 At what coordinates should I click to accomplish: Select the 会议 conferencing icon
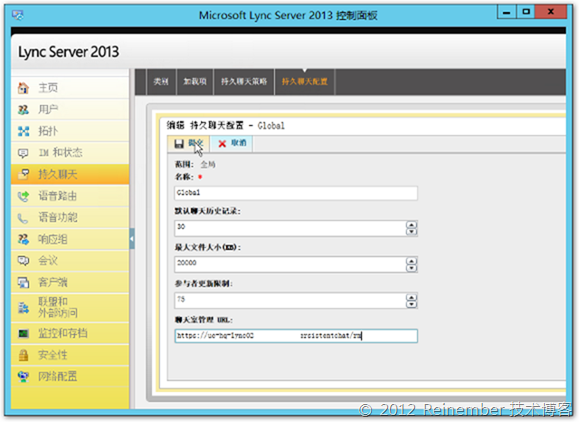click(23, 261)
